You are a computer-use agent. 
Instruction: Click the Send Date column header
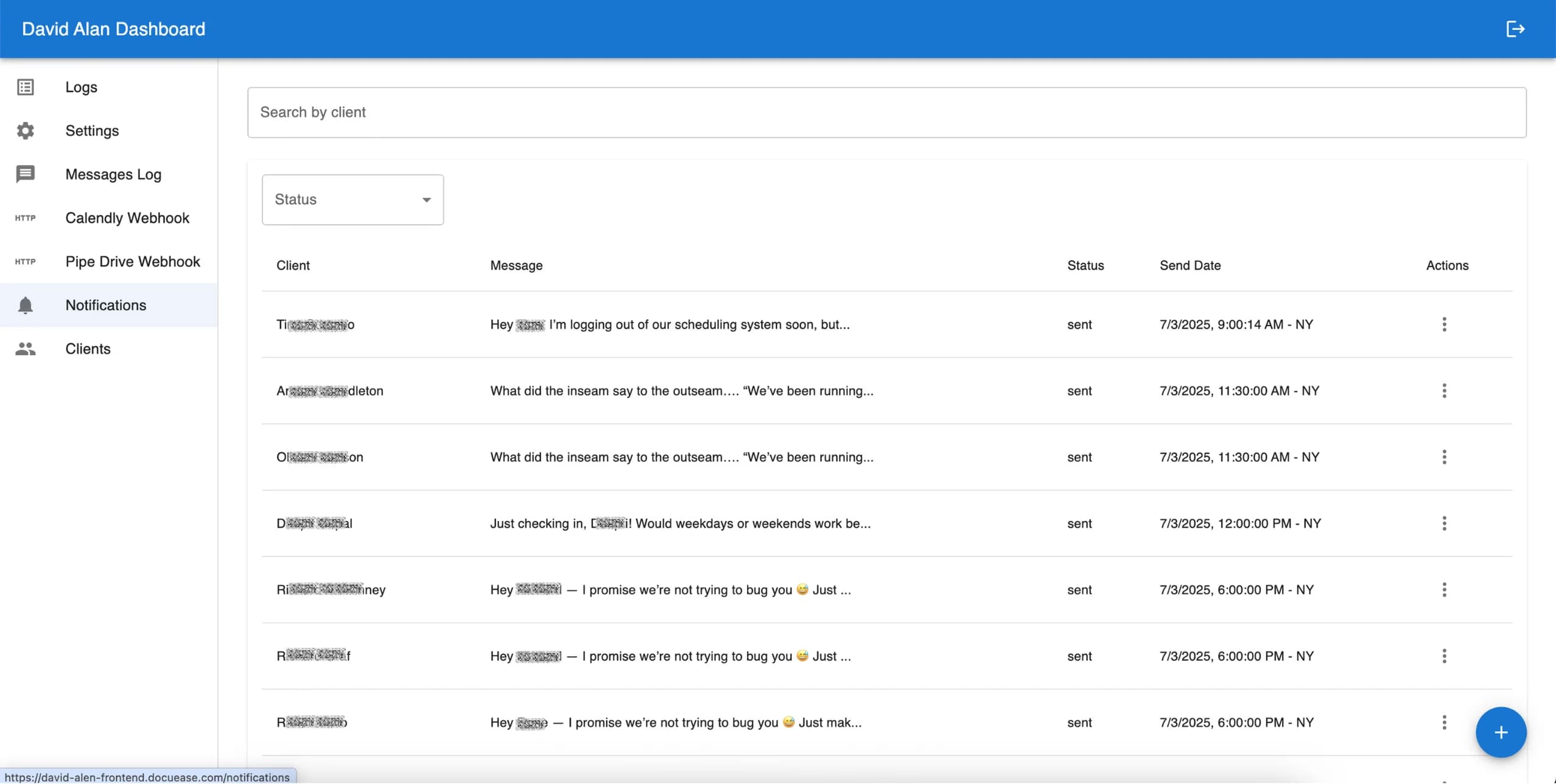pos(1190,265)
